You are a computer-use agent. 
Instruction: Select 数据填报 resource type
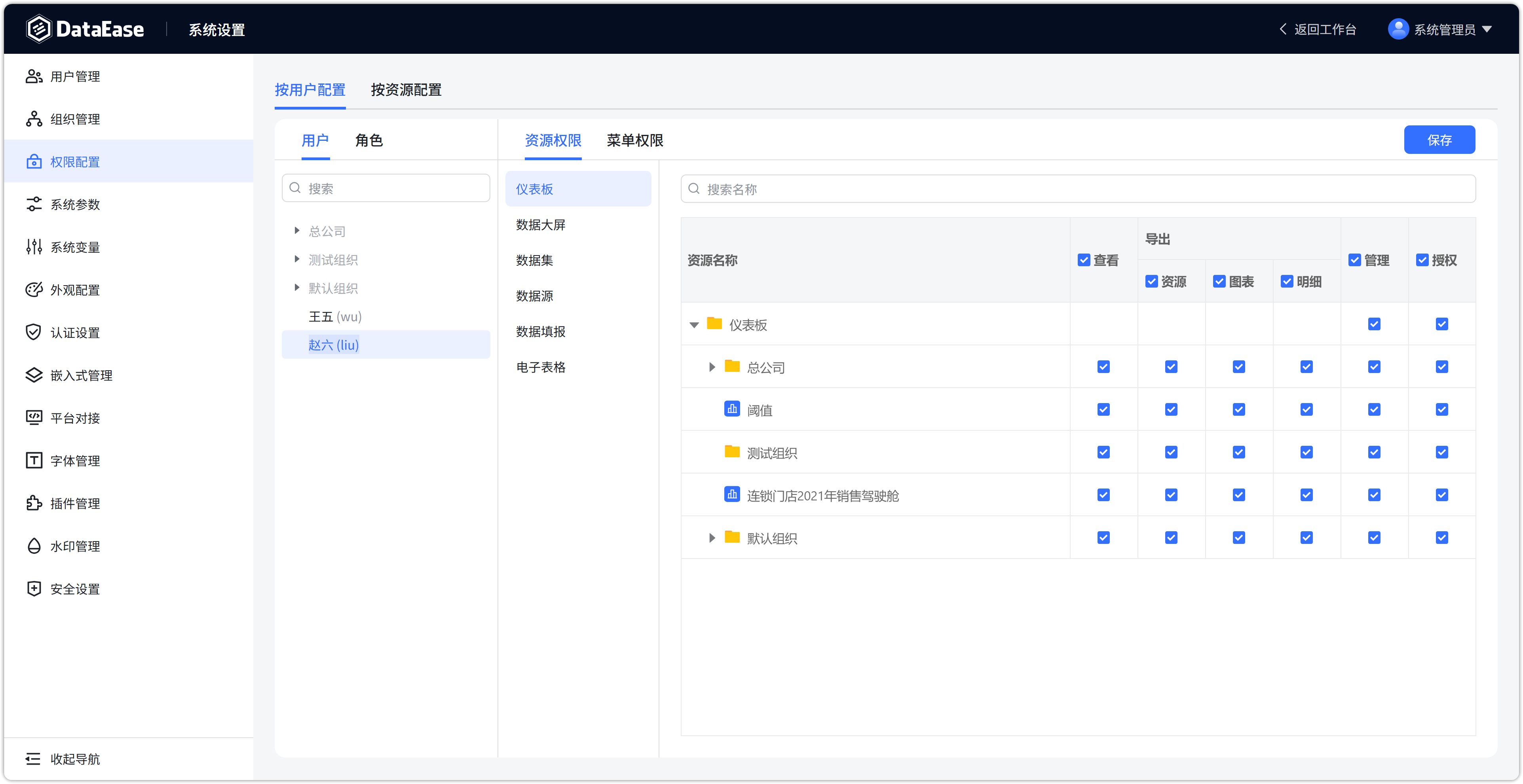click(x=577, y=331)
